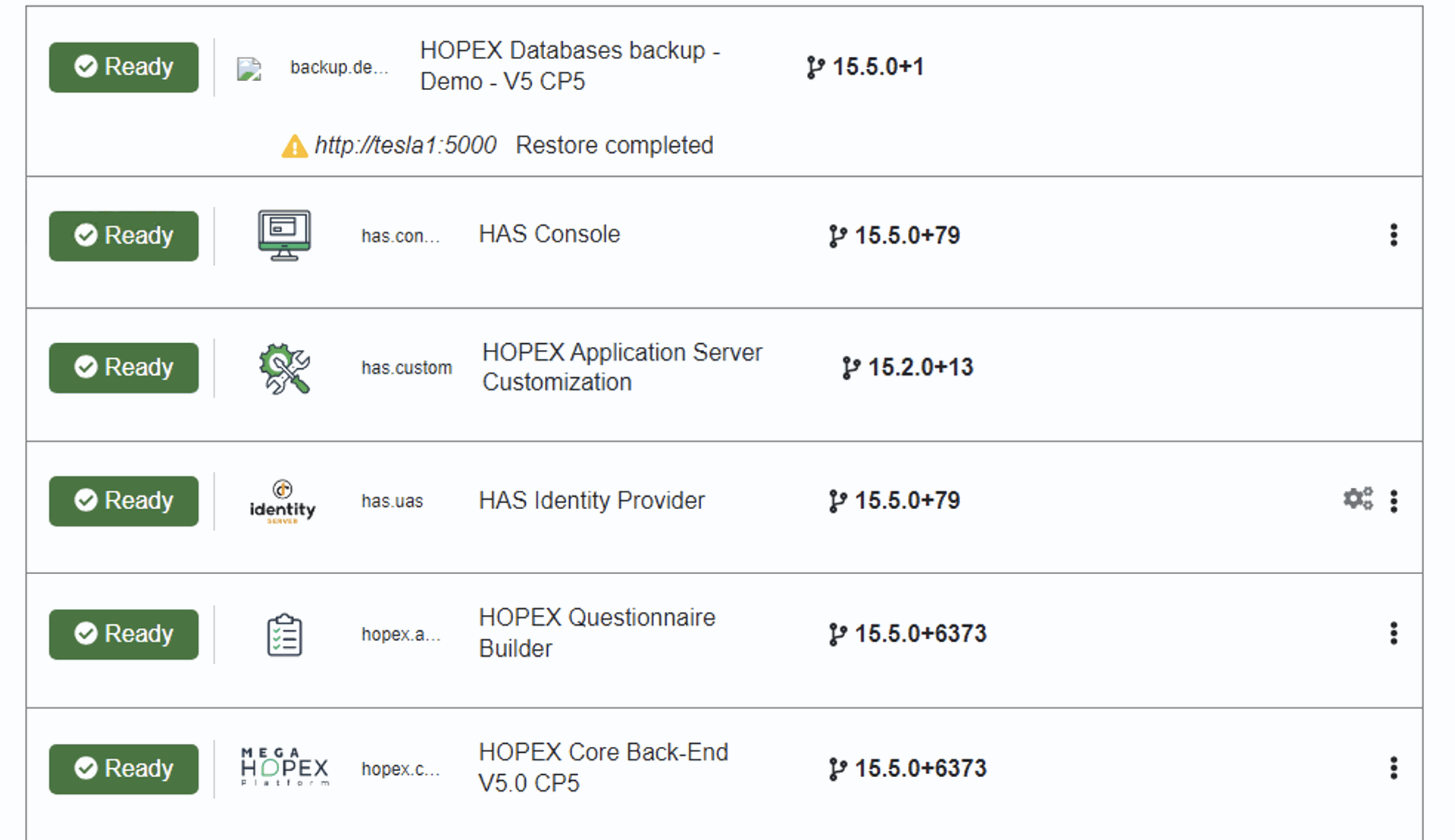This screenshot has height=840, width=1455.
Task: Click the http://tesla1:5000 link
Action: tap(405, 145)
